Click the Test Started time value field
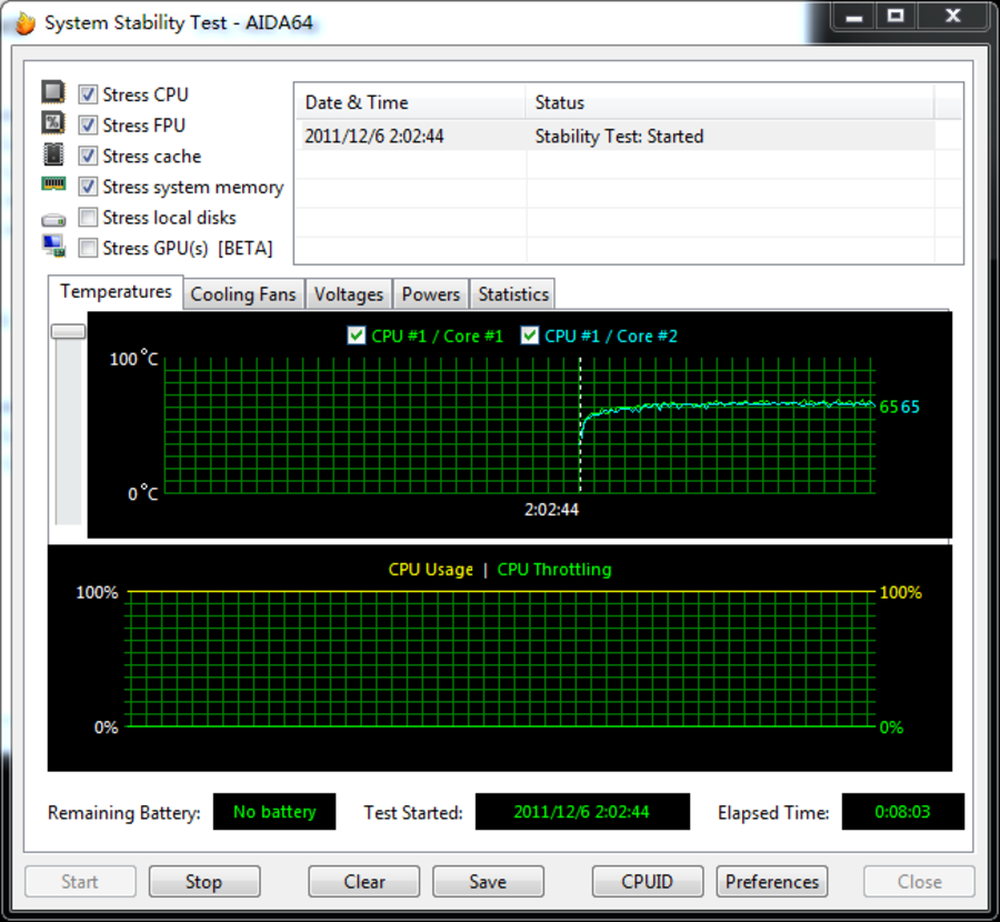 582,812
